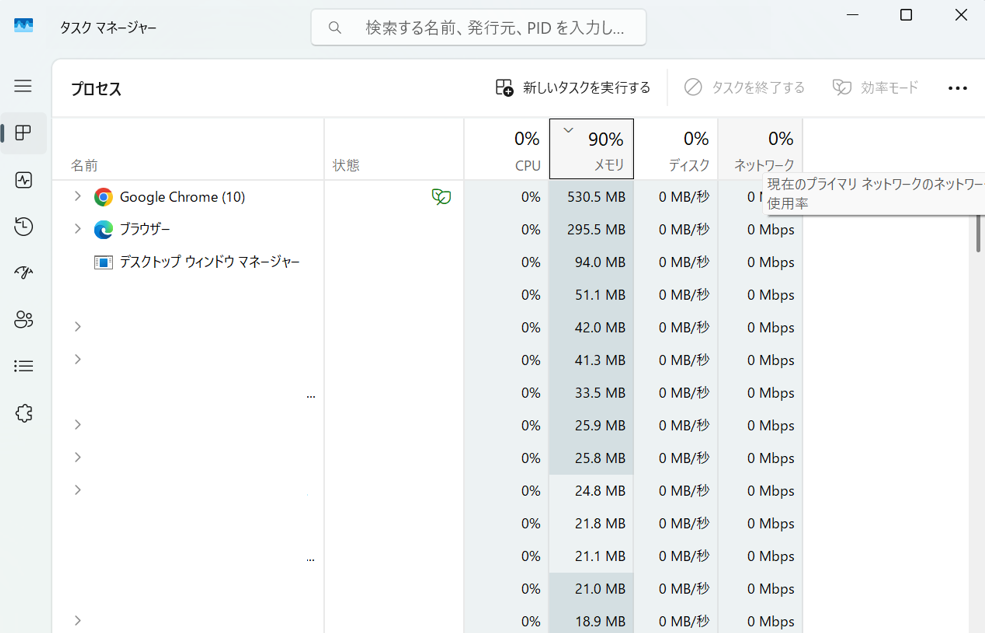985x633 pixels.
Task: Sort by the CPU column header
Action: [506, 150]
